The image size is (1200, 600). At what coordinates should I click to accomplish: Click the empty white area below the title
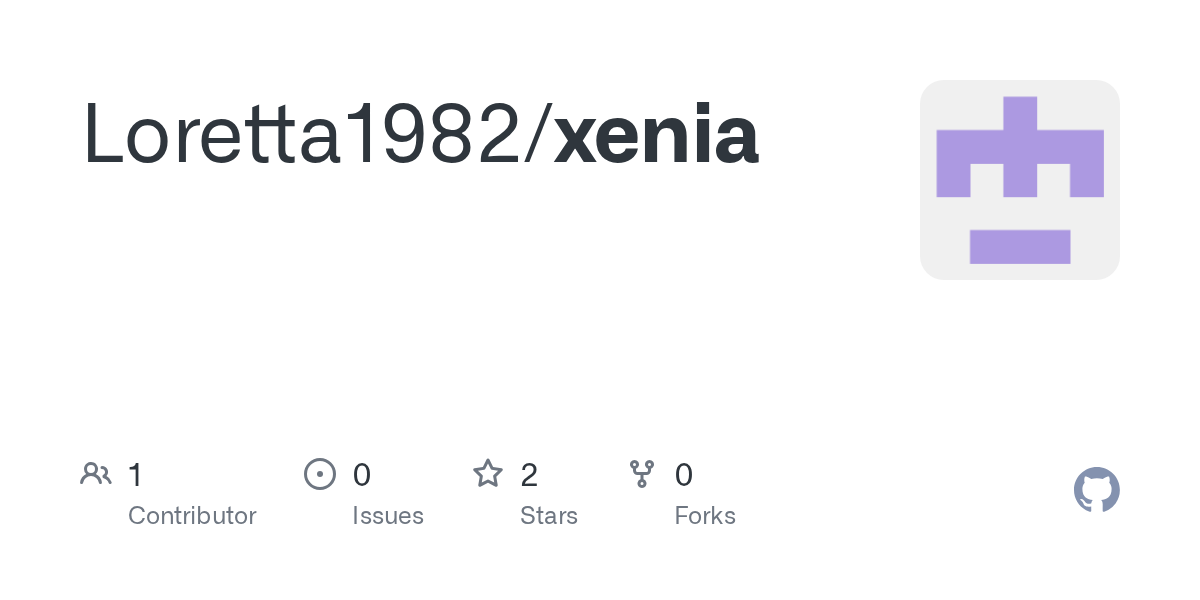(450, 320)
